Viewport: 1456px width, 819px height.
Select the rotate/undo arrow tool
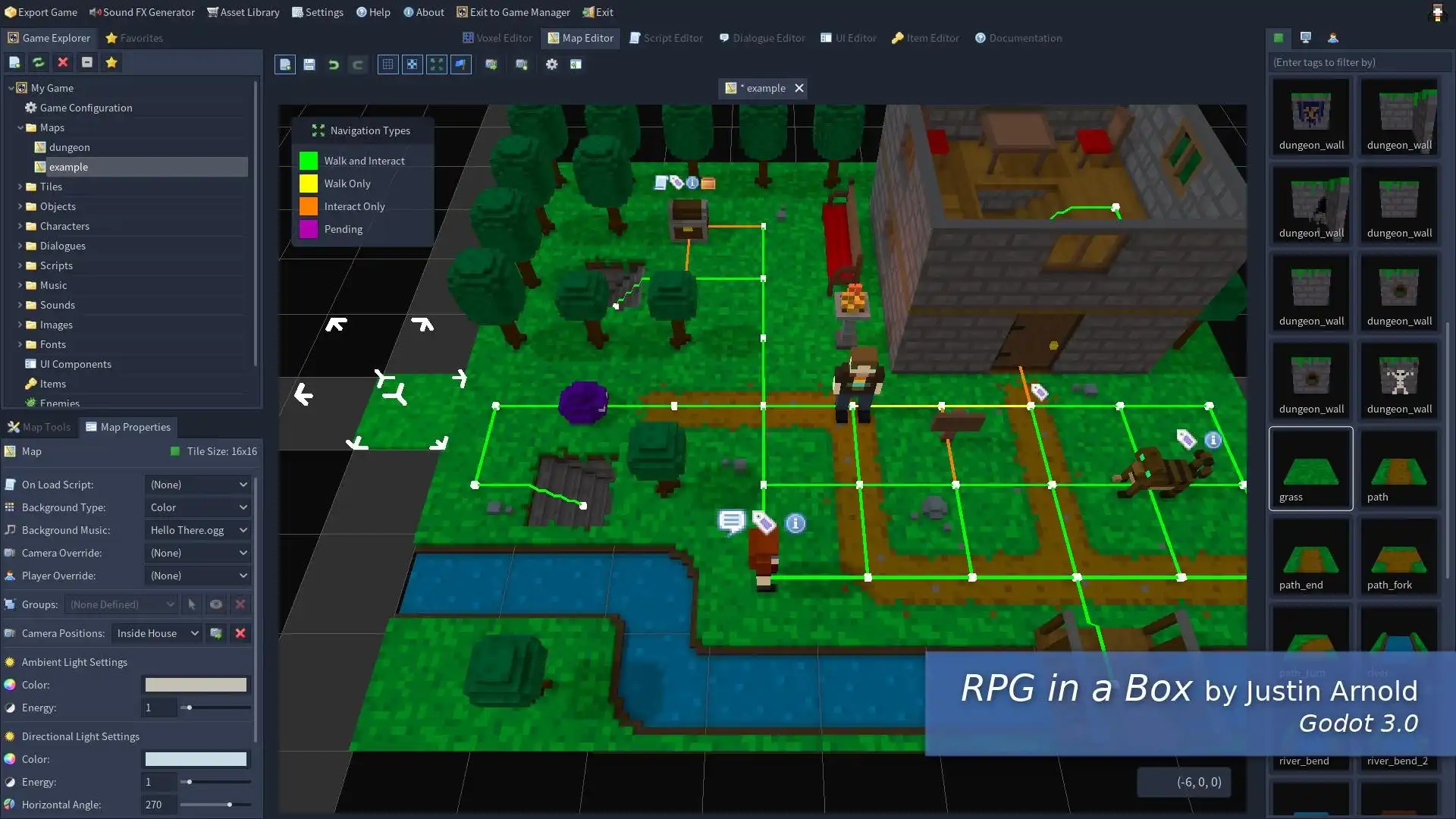[x=333, y=64]
